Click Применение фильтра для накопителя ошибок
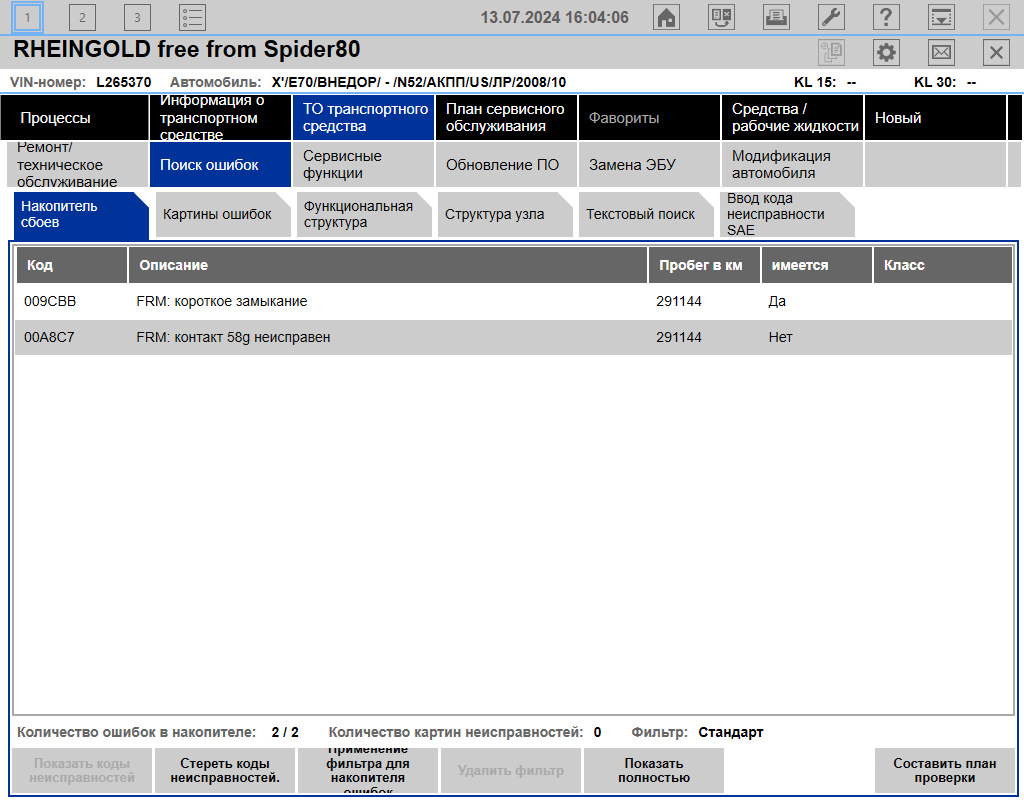Image resolution: width=1024 pixels, height=800 pixels. [x=368, y=771]
